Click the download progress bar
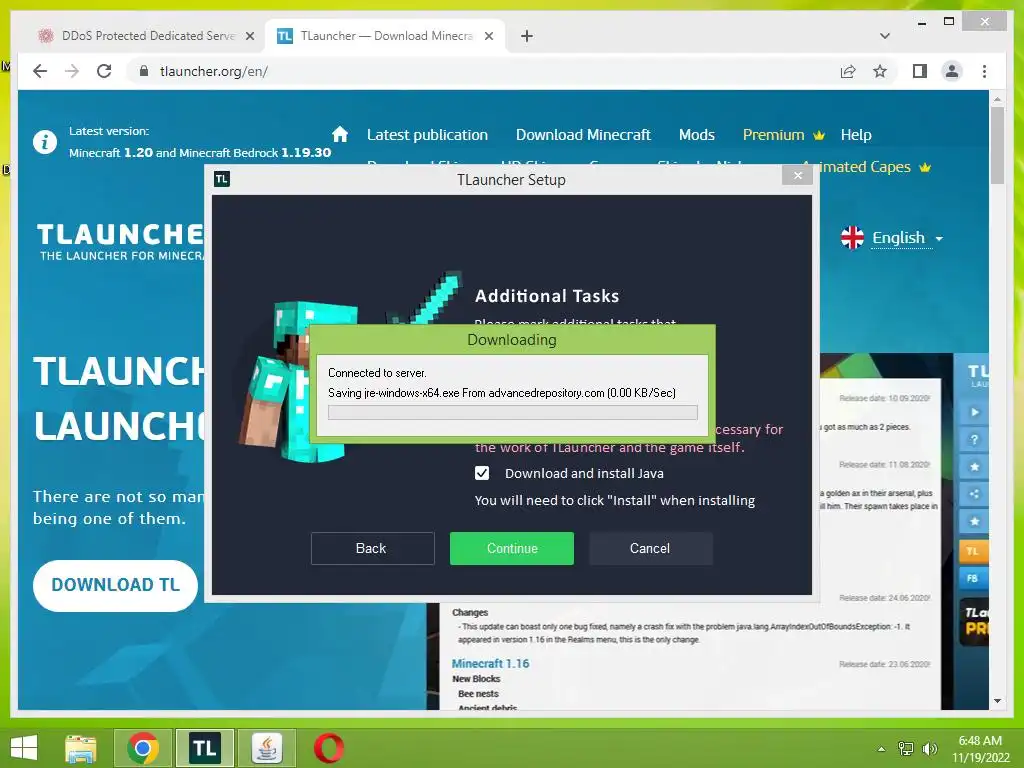Viewport: 1024px width, 768px height. 513,412
